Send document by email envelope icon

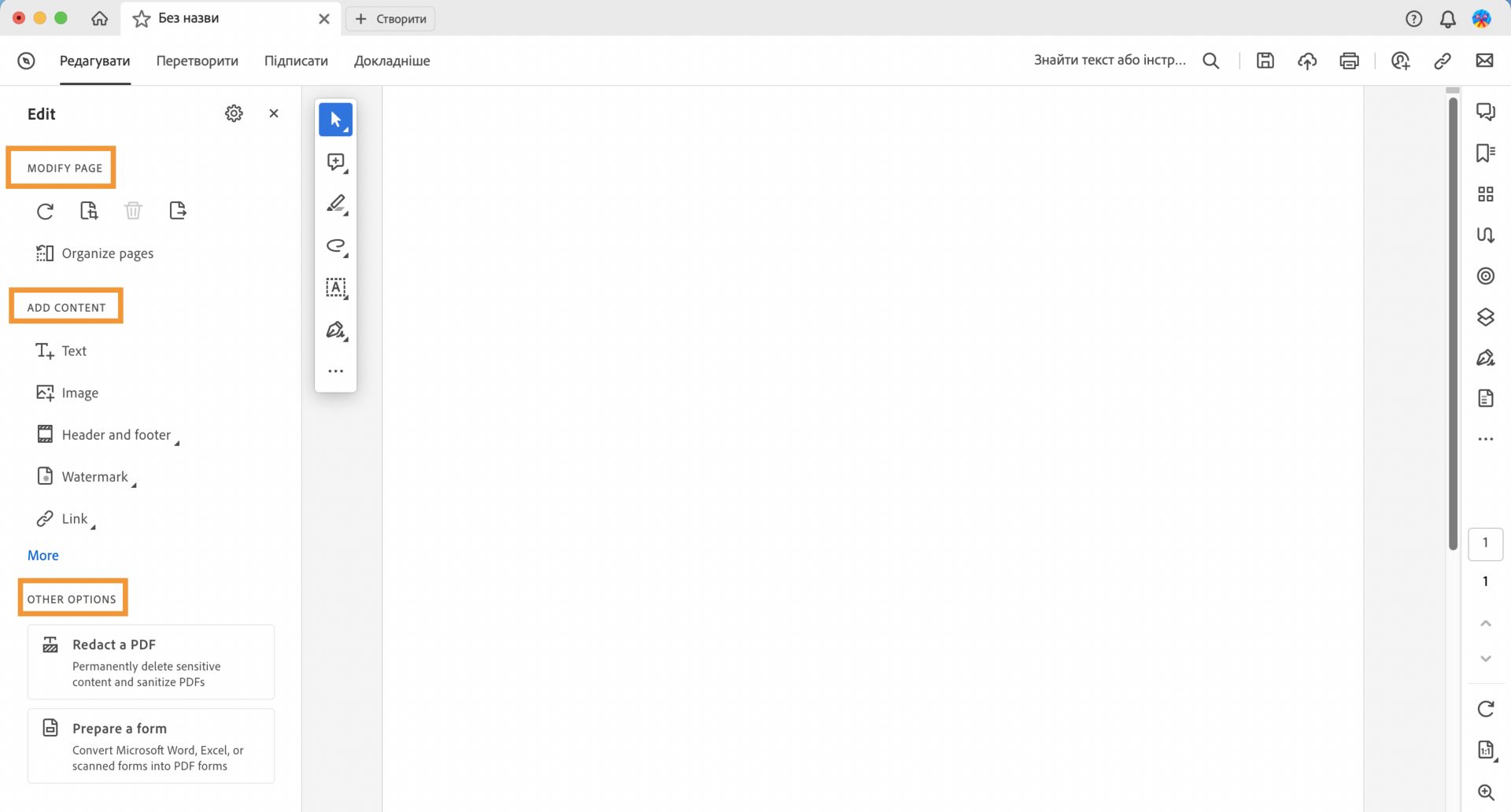coord(1485,61)
